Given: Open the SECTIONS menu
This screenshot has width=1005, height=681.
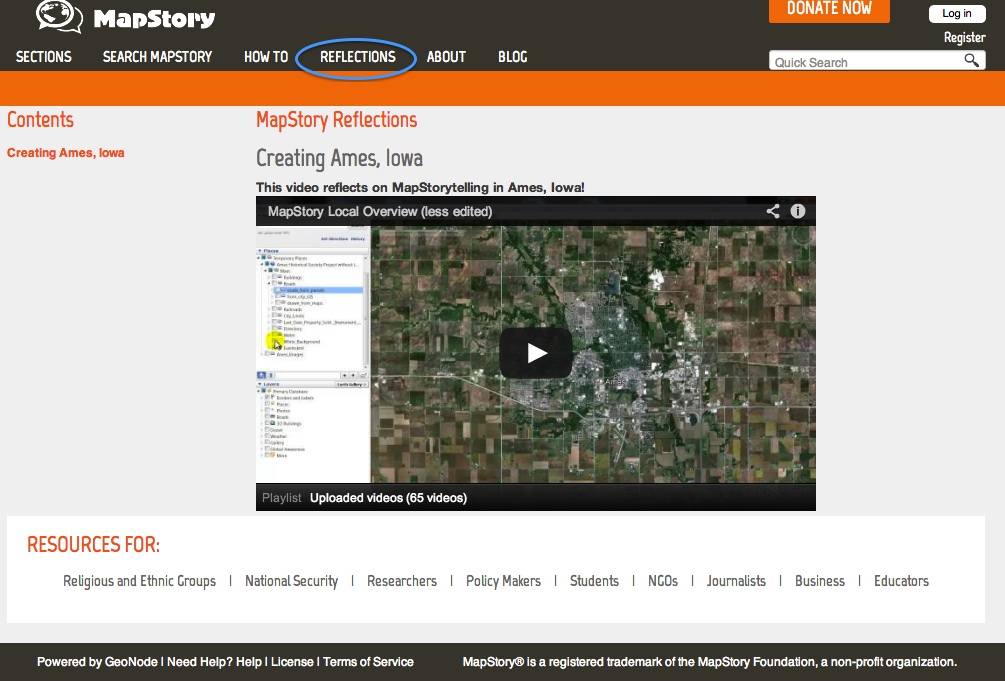Looking at the screenshot, I should 44,57.
